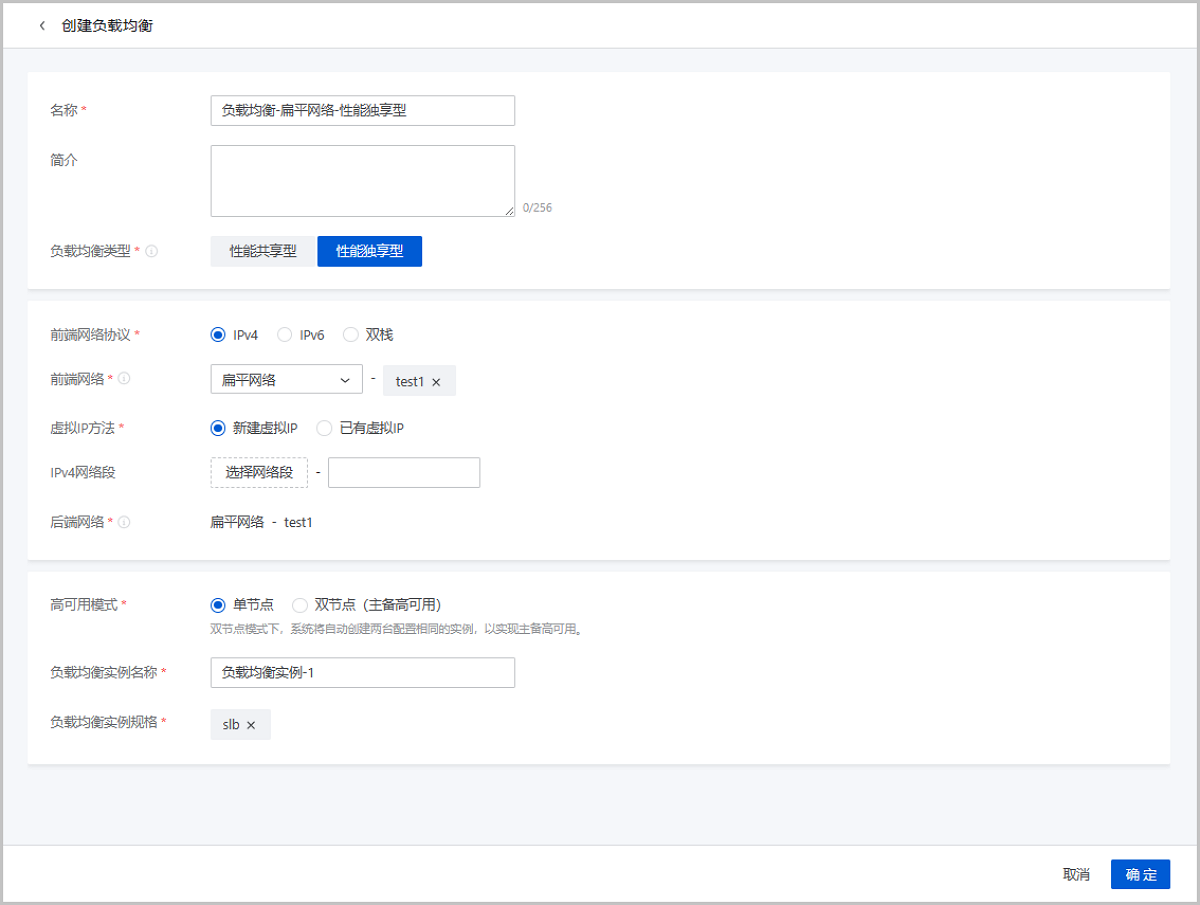Select 单节点 high availability mode

[x=218, y=605]
